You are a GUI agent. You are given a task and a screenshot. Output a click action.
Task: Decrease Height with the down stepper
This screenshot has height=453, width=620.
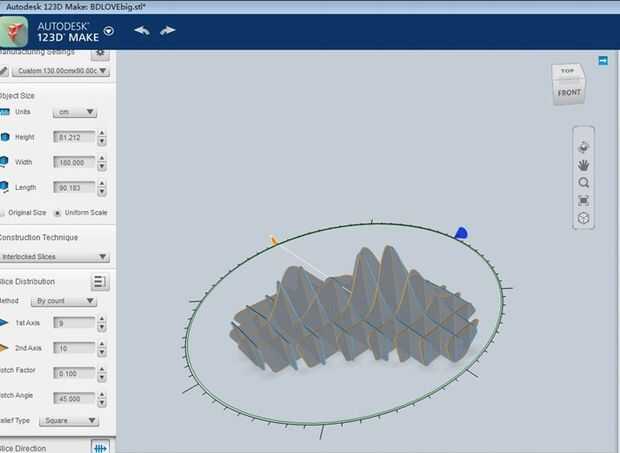102,142
